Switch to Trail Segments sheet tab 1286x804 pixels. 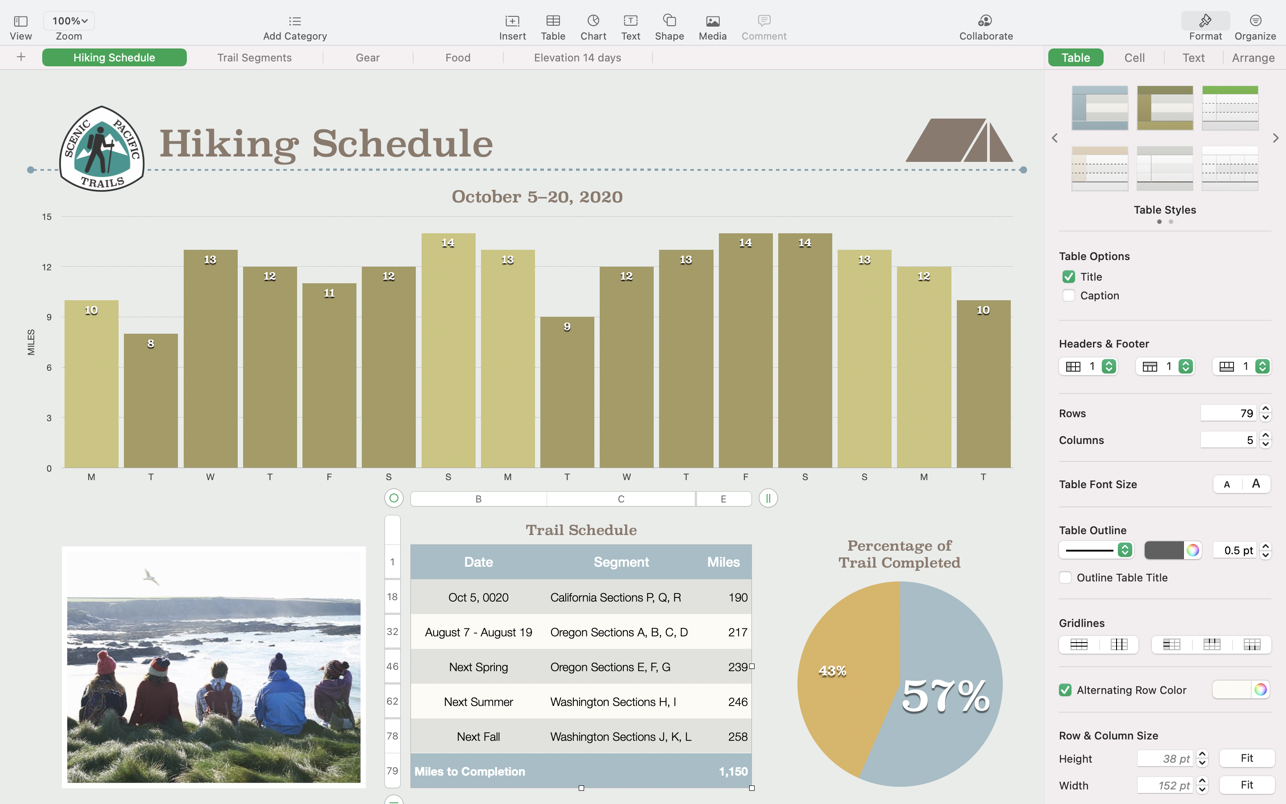[254, 58]
